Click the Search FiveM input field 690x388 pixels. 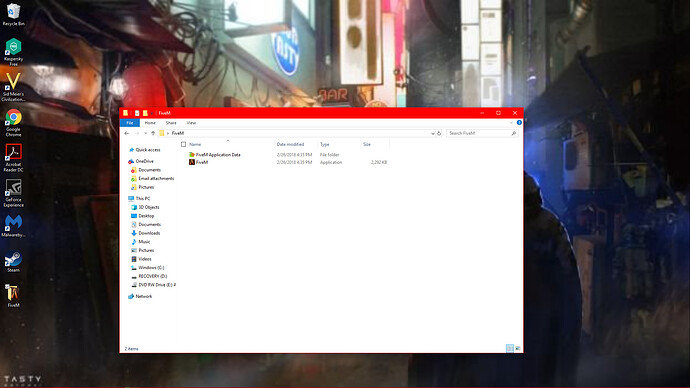(479, 133)
